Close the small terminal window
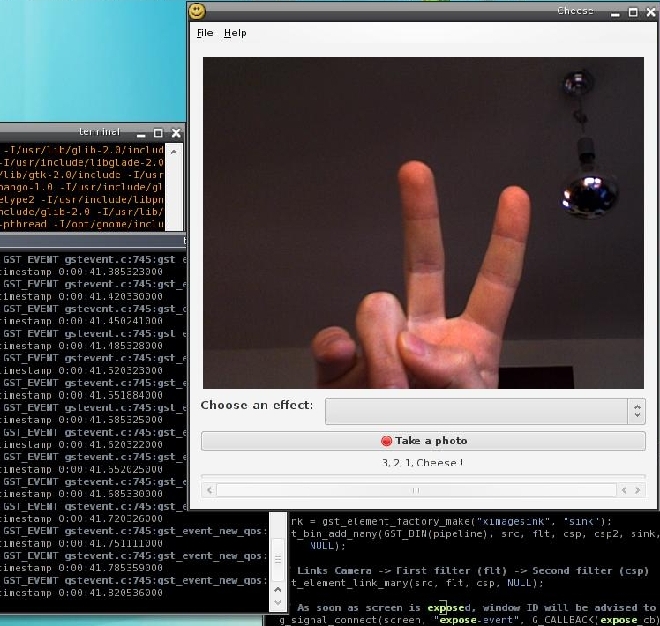Screen dimensions: 660x626 pyautogui.click(x=176, y=133)
